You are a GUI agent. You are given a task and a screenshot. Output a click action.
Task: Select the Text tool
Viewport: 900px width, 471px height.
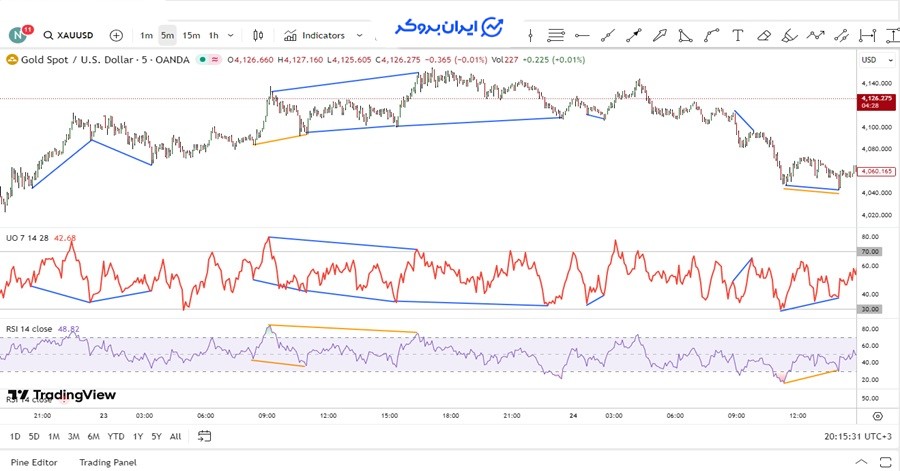click(x=738, y=35)
